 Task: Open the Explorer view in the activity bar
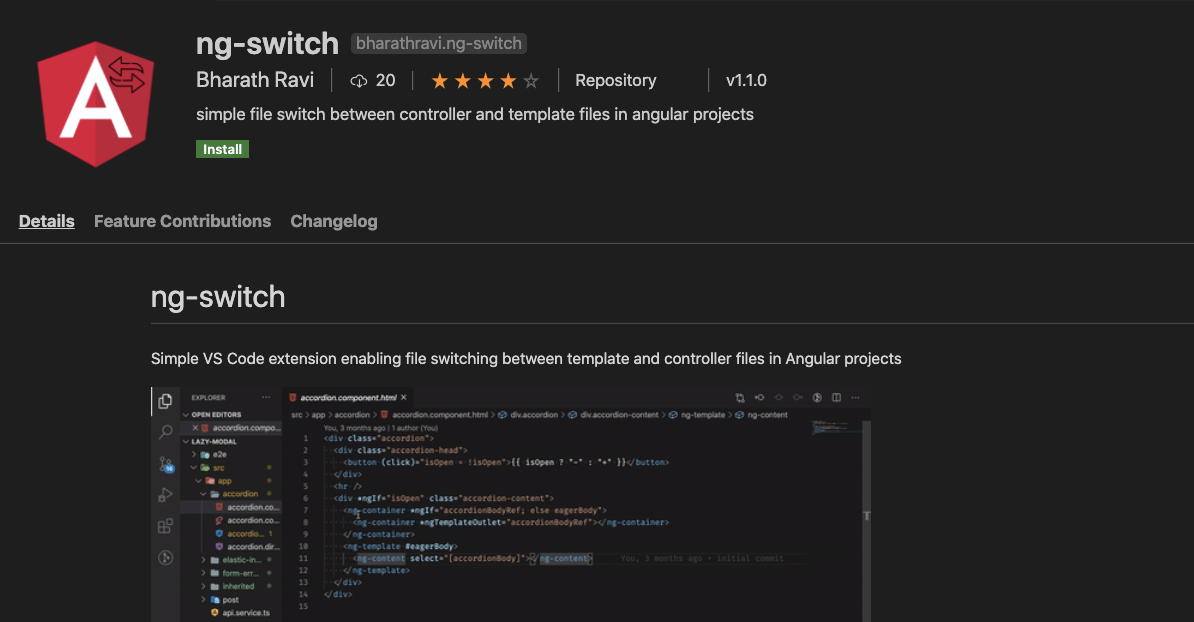pos(164,402)
